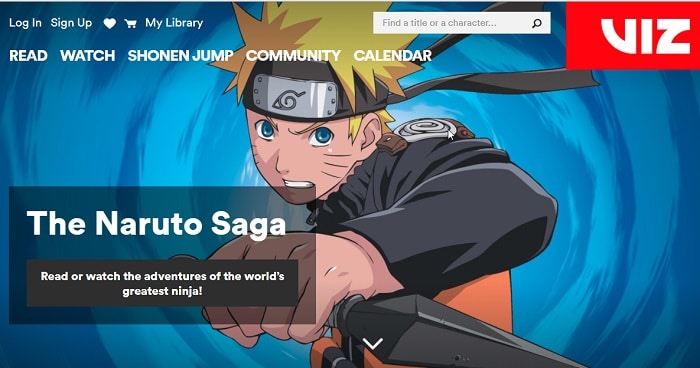This screenshot has height=368, width=700.
Task: Open the shopping cart icon
Action: pyautogui.click(x=130, y=23)
